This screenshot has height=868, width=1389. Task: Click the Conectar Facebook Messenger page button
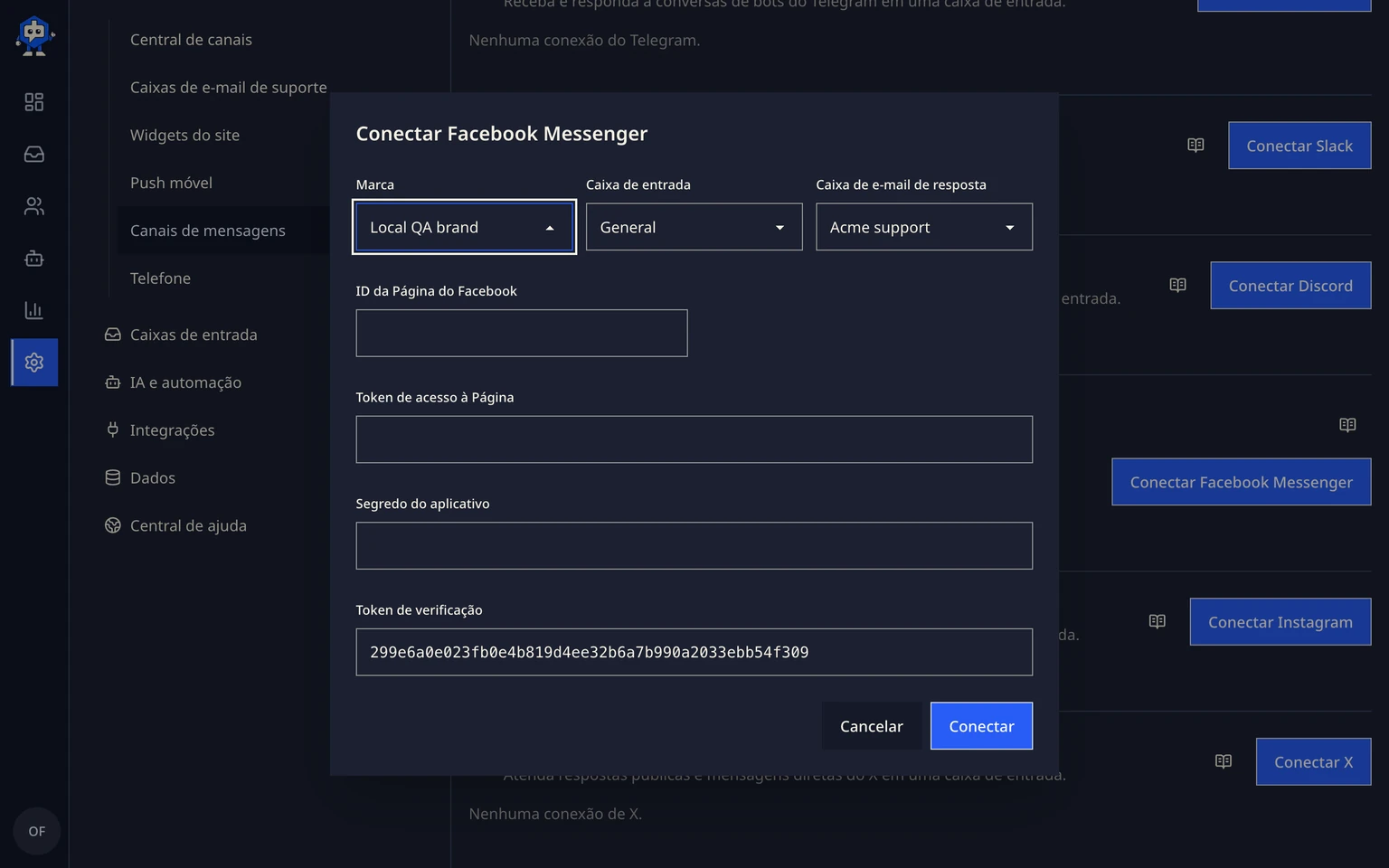coord(1242,482)
